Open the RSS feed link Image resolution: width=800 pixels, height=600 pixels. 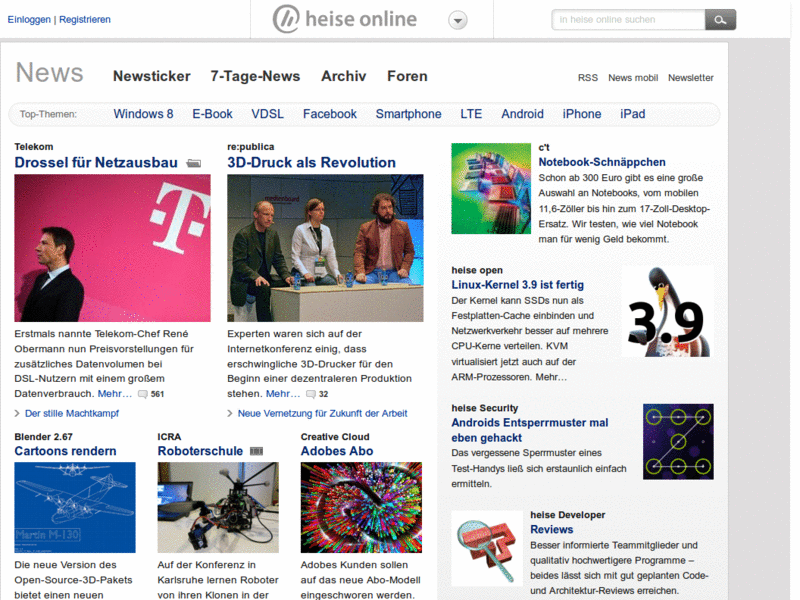point(587,78)
